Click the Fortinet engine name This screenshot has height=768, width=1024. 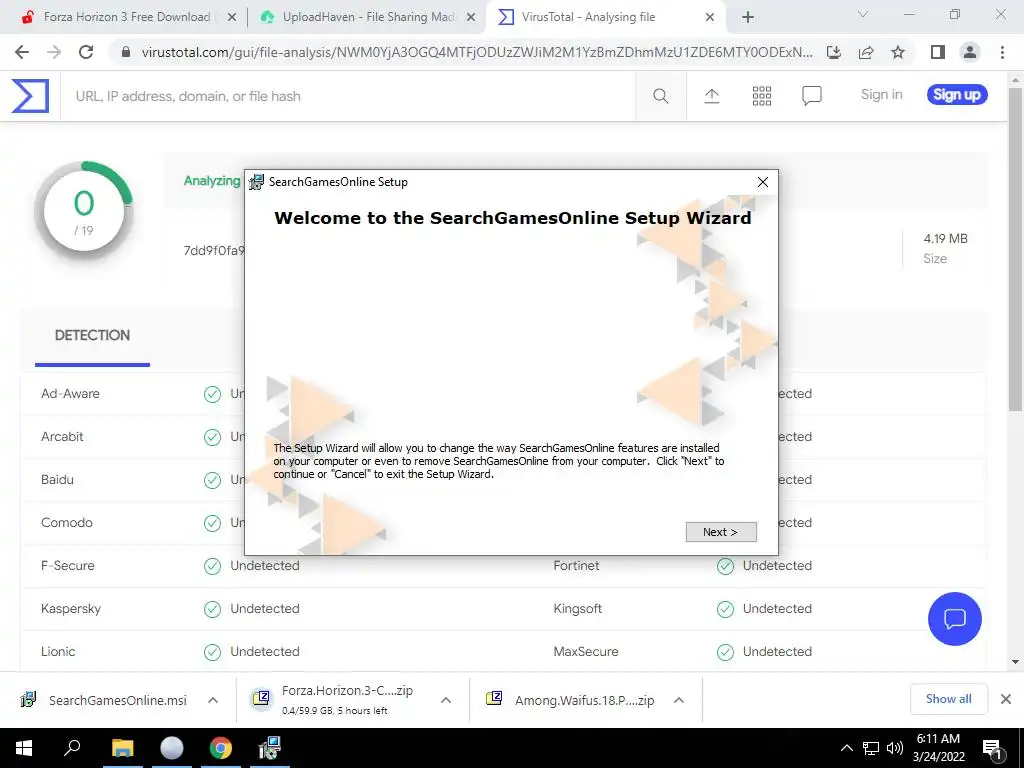click(x=576, y=566)
